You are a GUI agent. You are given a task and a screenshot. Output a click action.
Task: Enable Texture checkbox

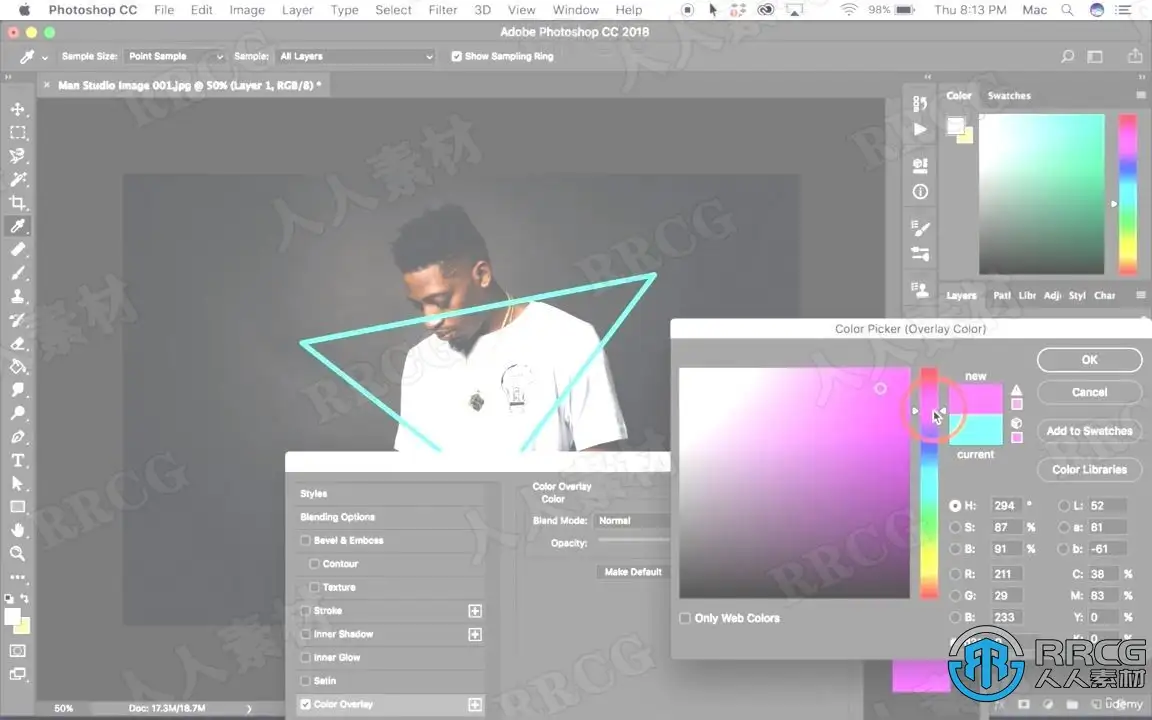[x=314, y=587]
